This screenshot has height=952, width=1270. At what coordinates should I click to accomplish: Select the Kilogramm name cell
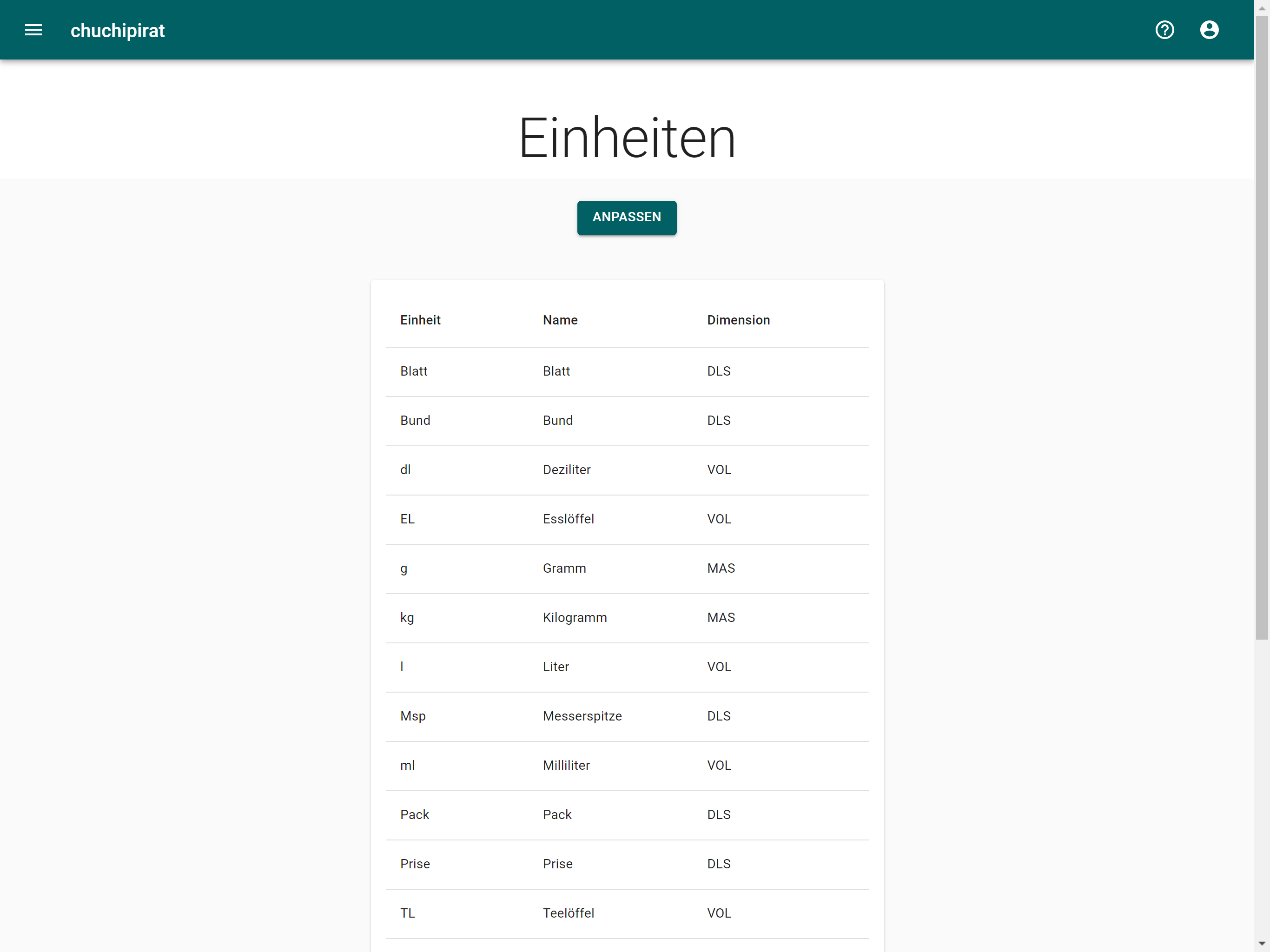(x=575, y=618)
